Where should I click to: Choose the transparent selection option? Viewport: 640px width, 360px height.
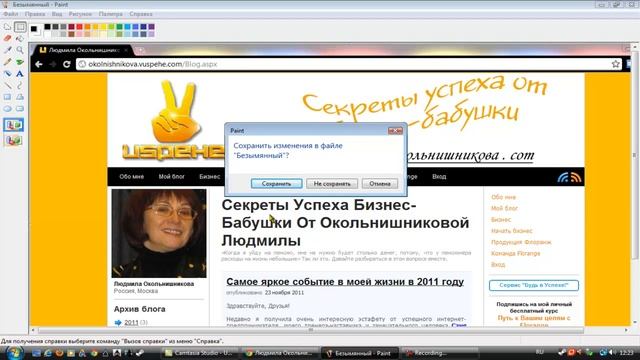(x=13, y=140)
